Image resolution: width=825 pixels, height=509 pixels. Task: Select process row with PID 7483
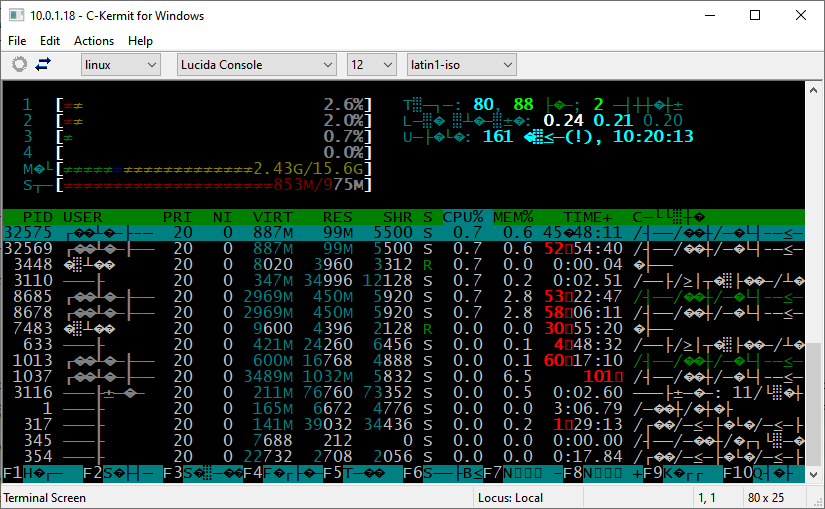404,328
